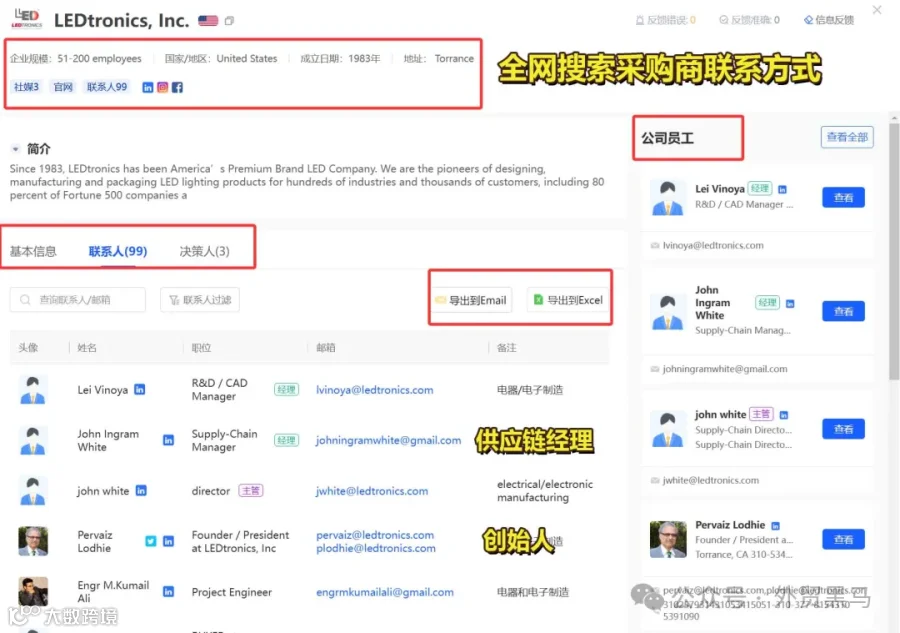Click the 社媒3 tag
This screenshot has height=633, width=900.
[x=26, y=87]
